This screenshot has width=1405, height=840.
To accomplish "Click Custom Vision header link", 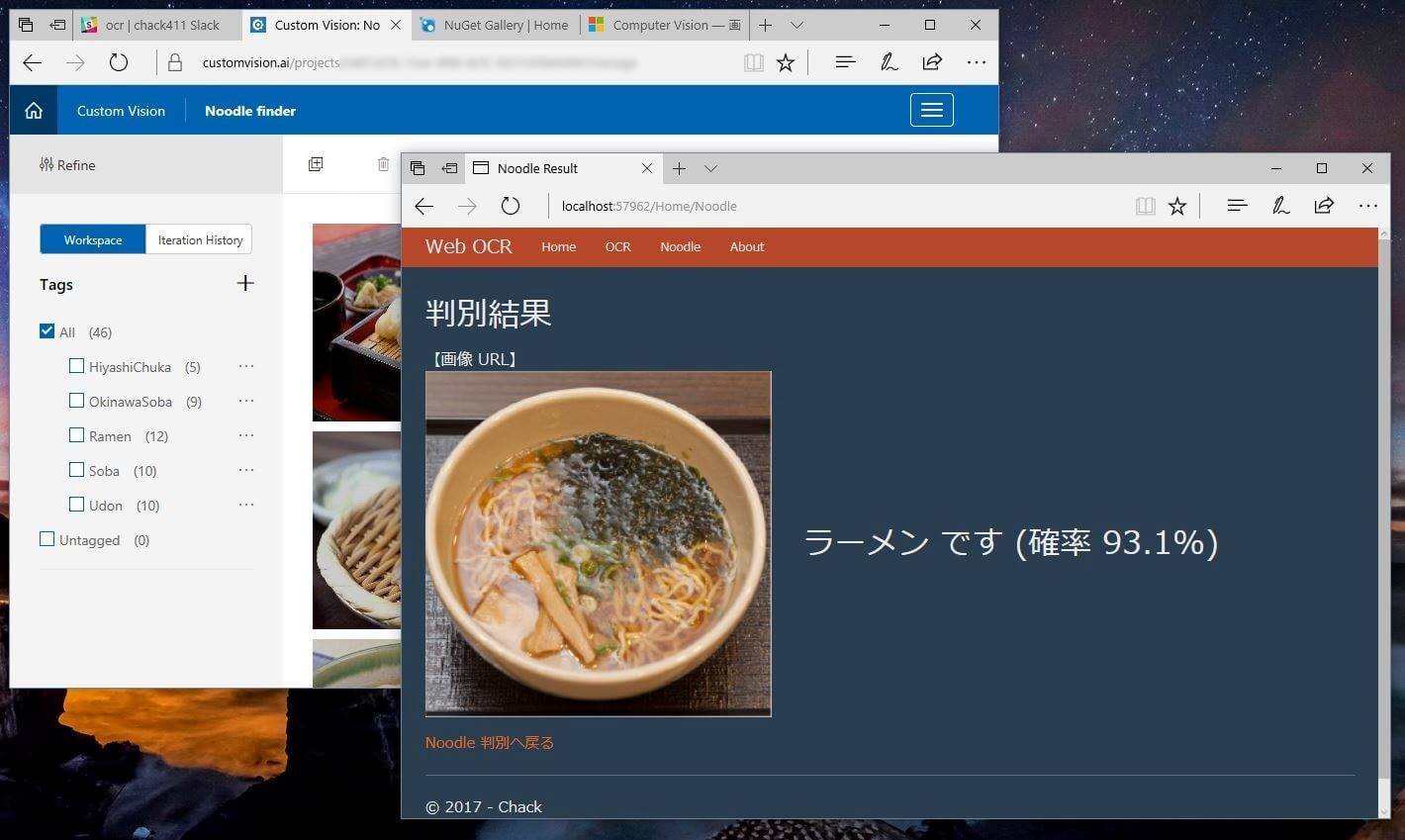I will pyautogui.click(x=121, y=111).
